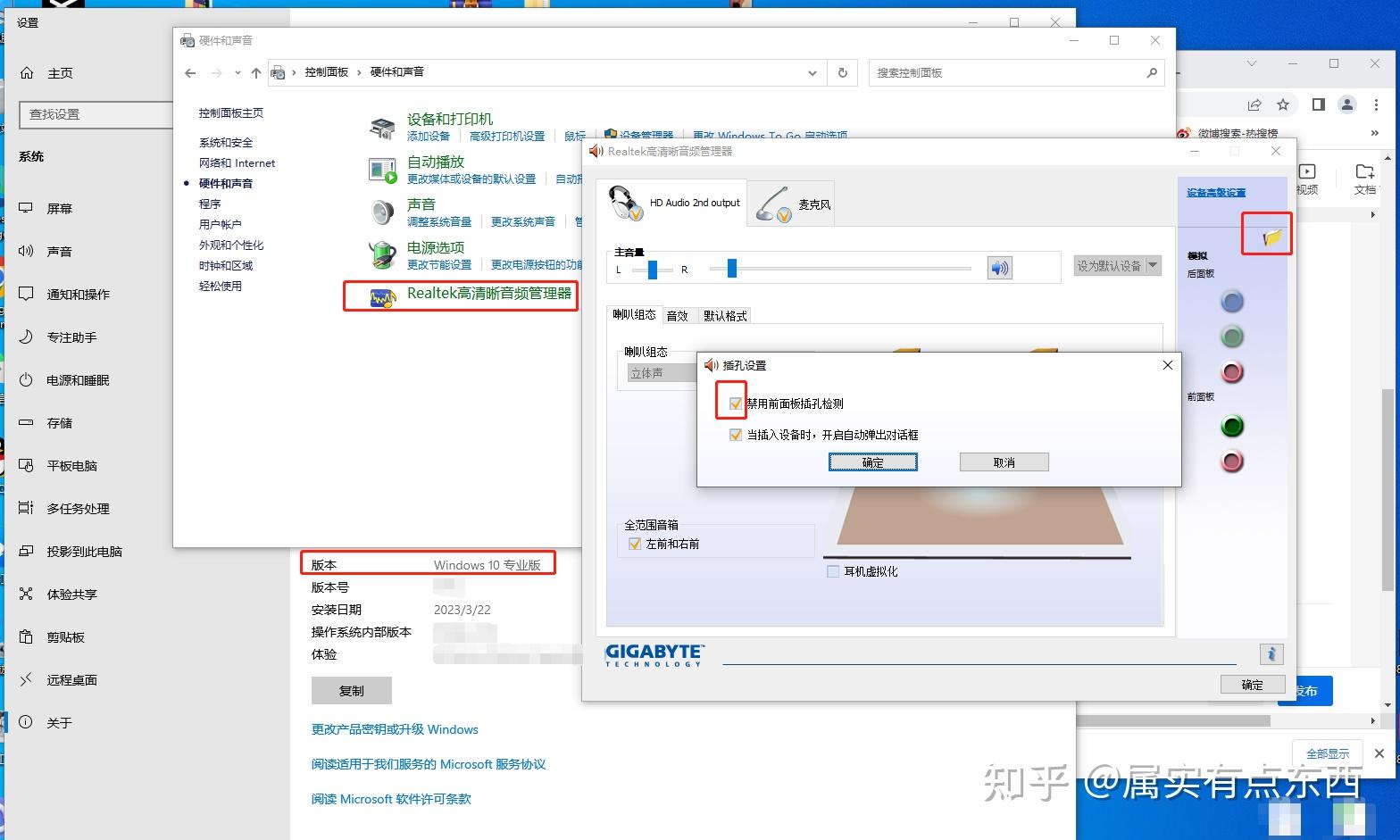Click the Realtek audio manager control panel icon

tap(383, 297)
